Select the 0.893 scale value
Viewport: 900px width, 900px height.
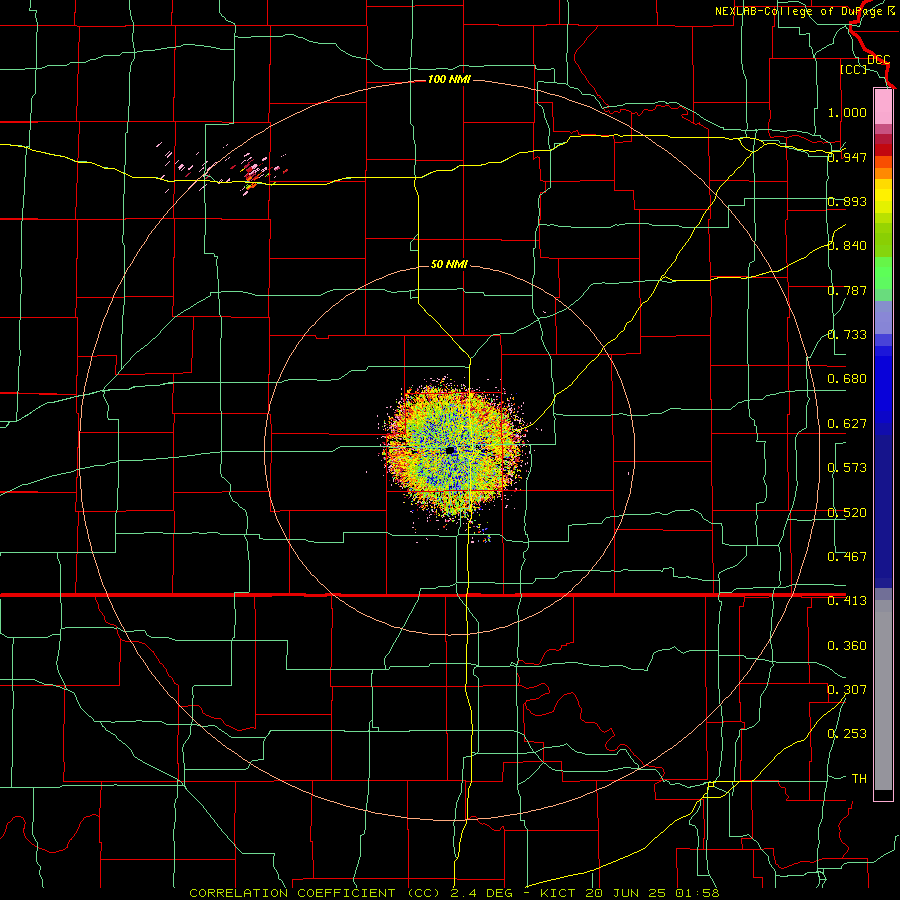(847, 201)
